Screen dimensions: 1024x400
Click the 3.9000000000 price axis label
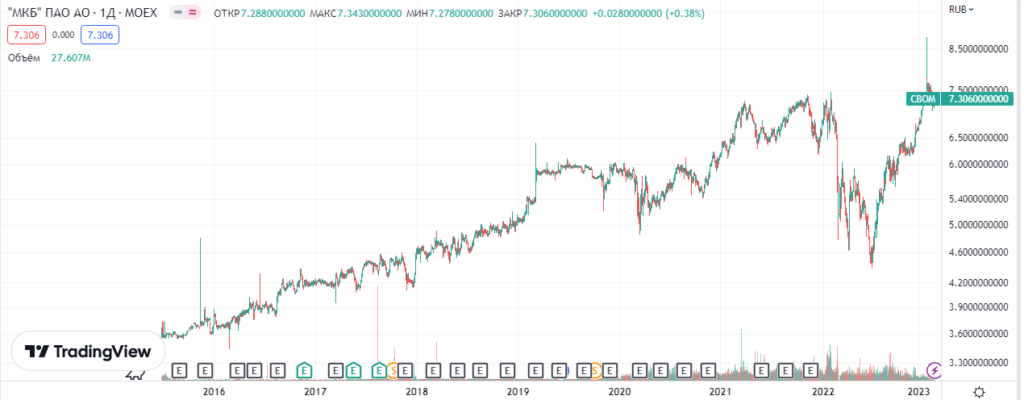coord(978,307)
